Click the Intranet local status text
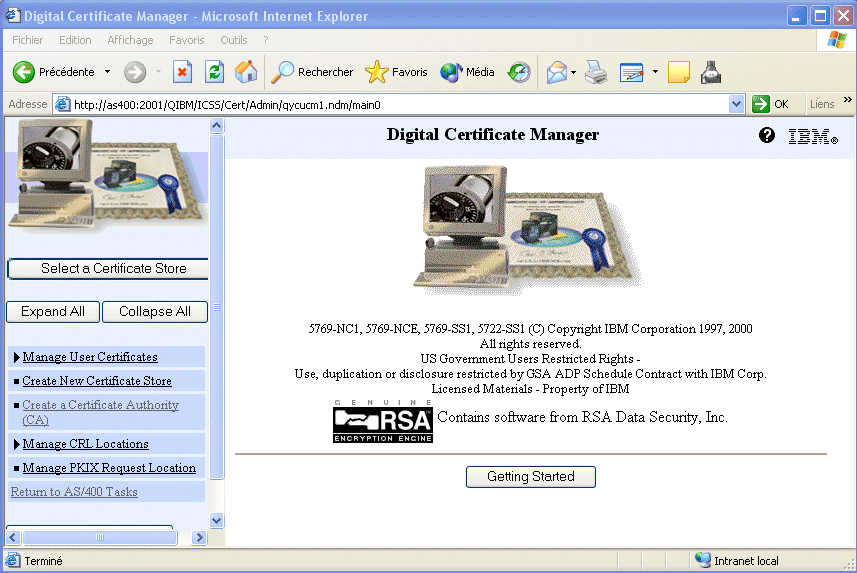The image size is (857, 573). point(746,561)
